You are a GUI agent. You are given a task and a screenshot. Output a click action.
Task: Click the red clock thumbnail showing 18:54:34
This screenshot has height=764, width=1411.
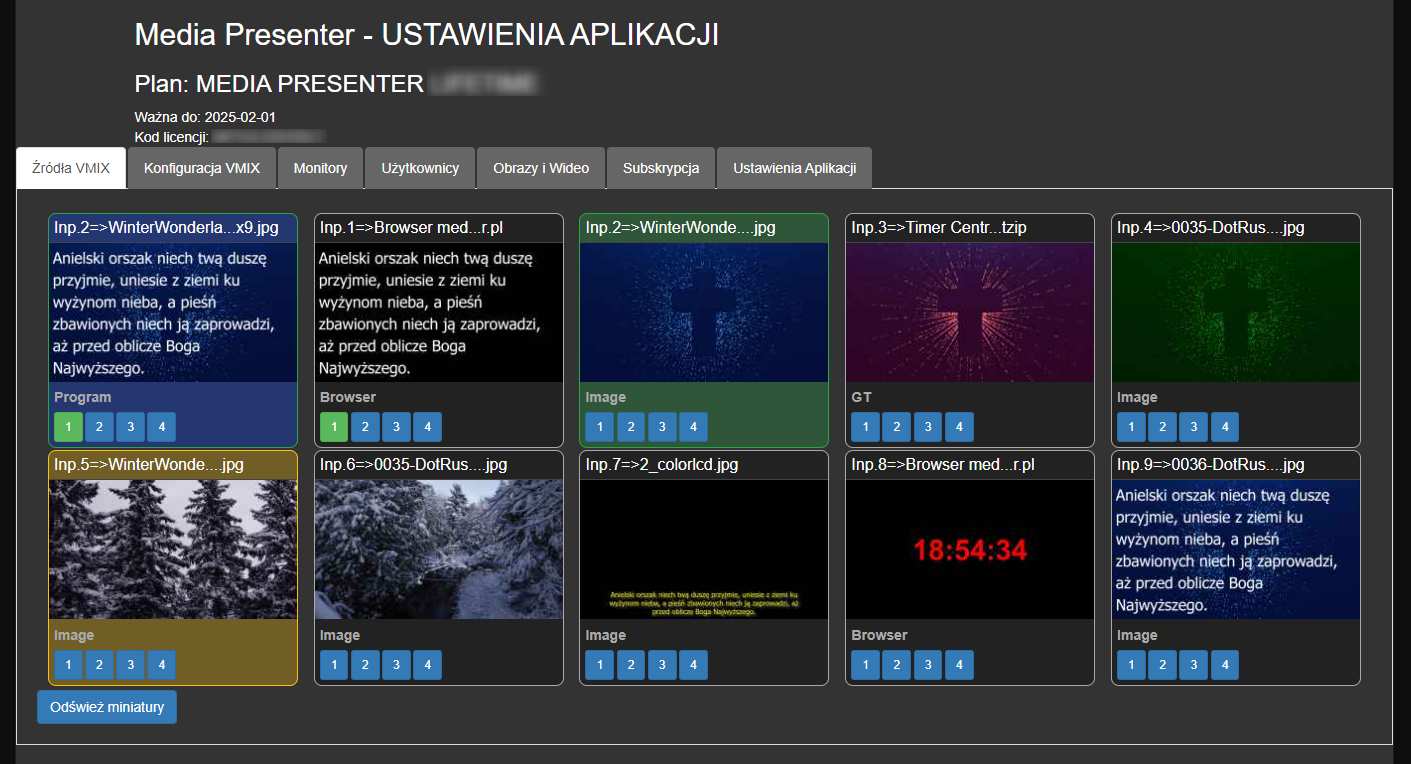tap(969, 549)
